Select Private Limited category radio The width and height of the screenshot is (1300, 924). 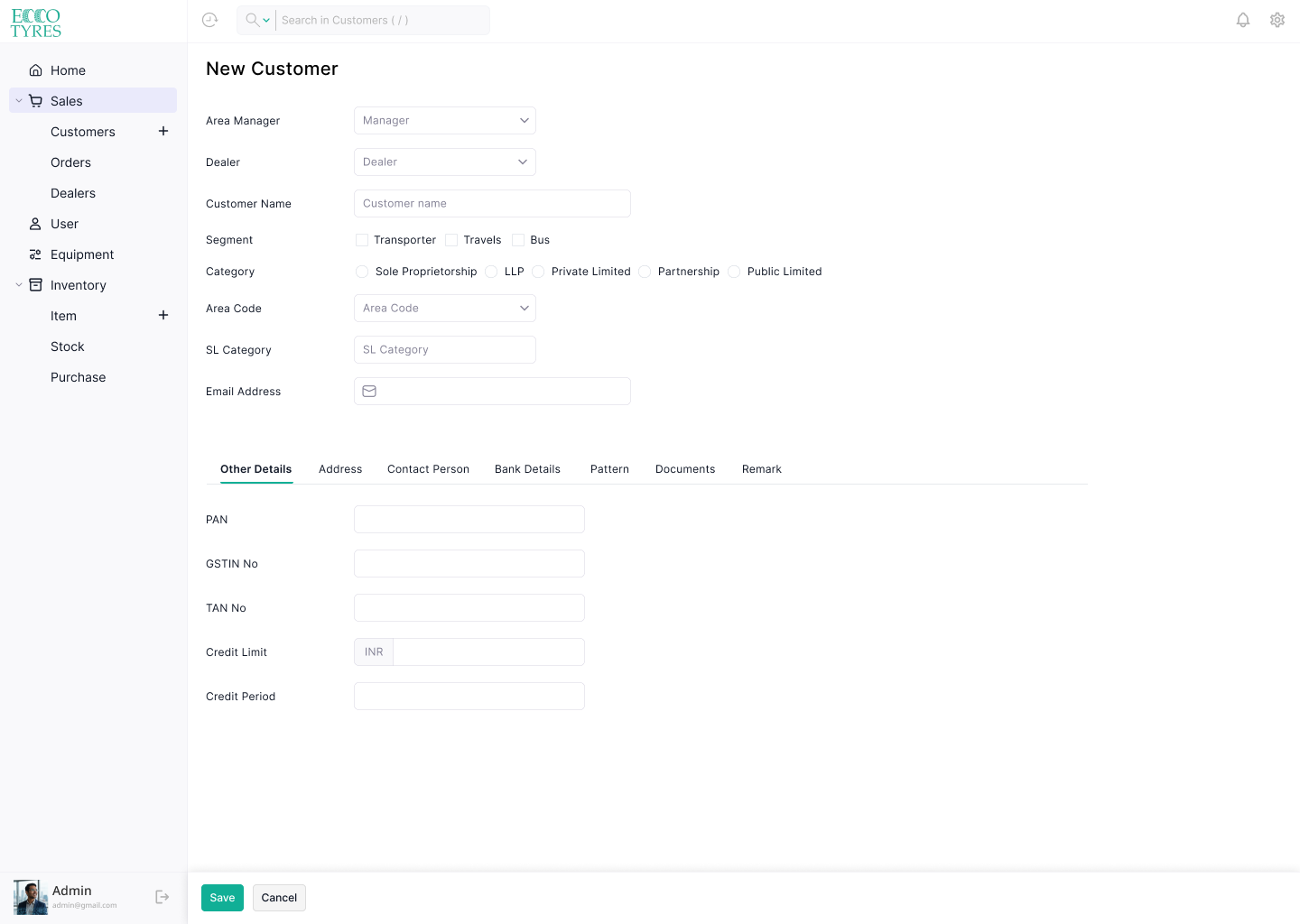pos(538,272)
